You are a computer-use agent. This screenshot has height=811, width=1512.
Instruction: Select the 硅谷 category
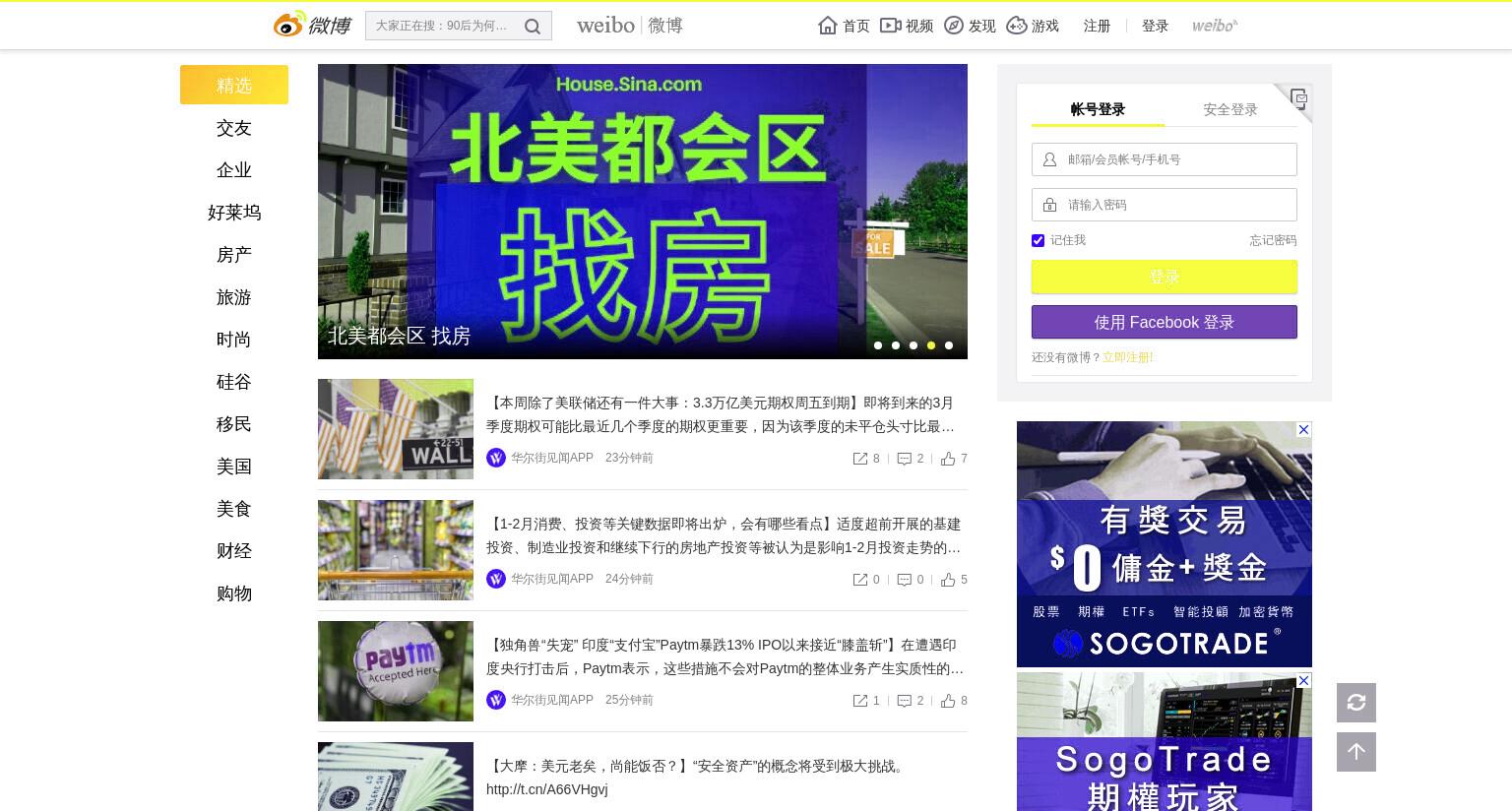(234, 382)
